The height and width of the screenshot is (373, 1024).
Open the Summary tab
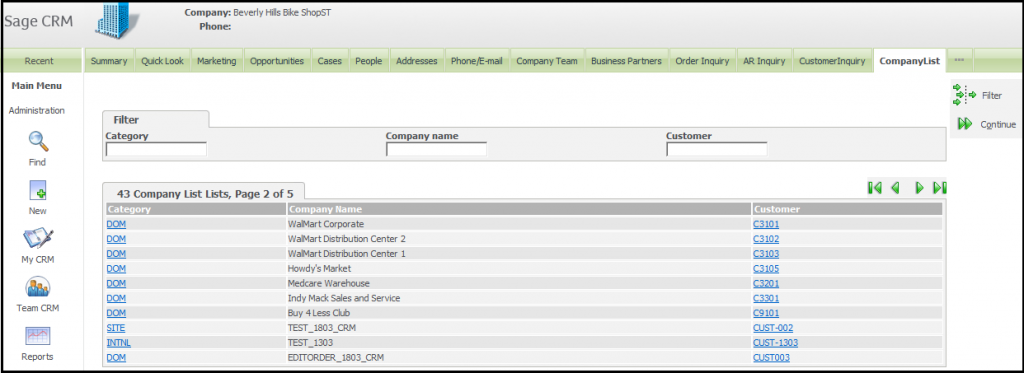click(109, 61)
